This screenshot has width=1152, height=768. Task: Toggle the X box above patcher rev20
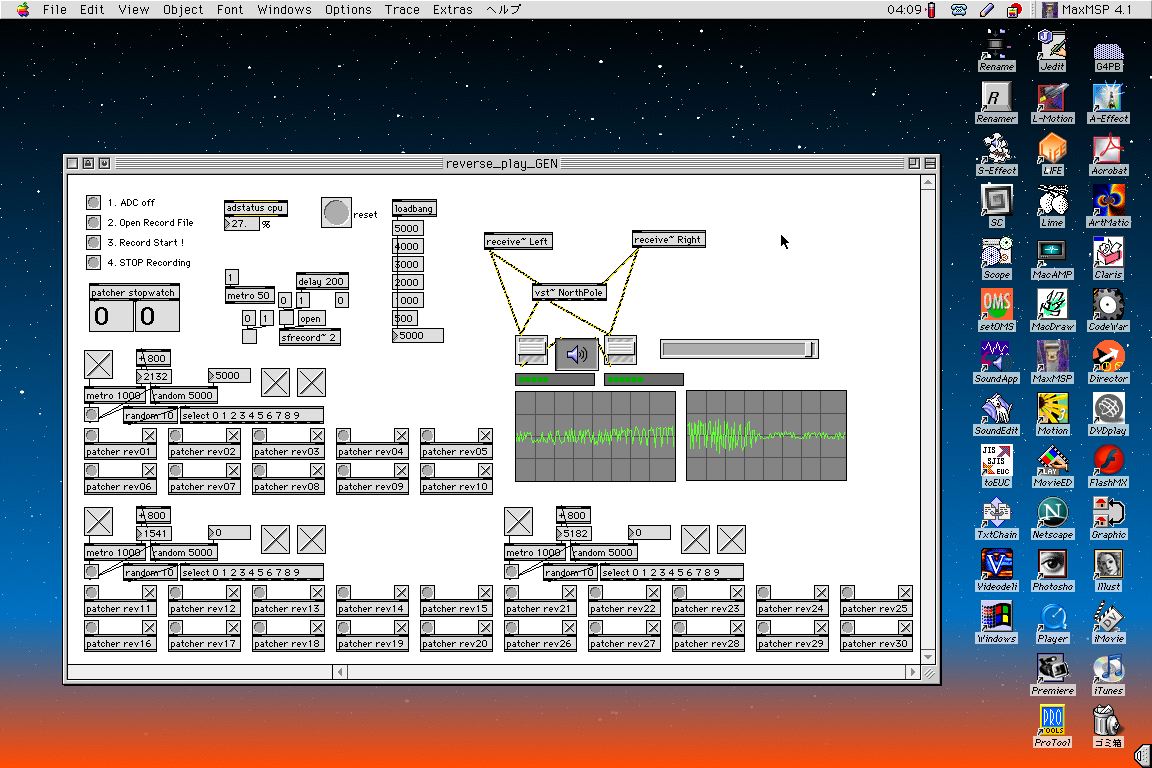pos(485,627)
